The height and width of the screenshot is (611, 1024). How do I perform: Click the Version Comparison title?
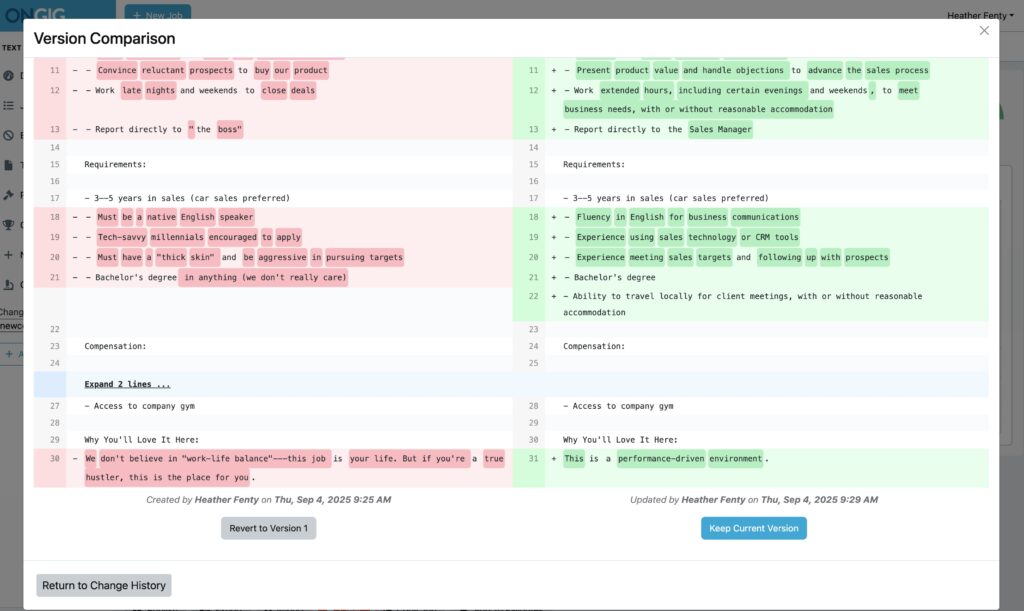coord(104,39)
